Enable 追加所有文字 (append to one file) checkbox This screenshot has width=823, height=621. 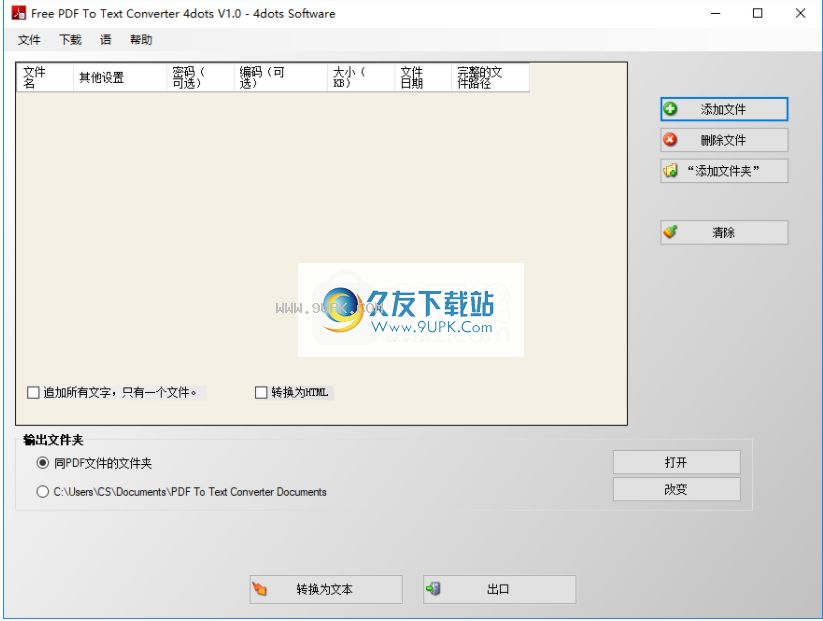point(33,393)
